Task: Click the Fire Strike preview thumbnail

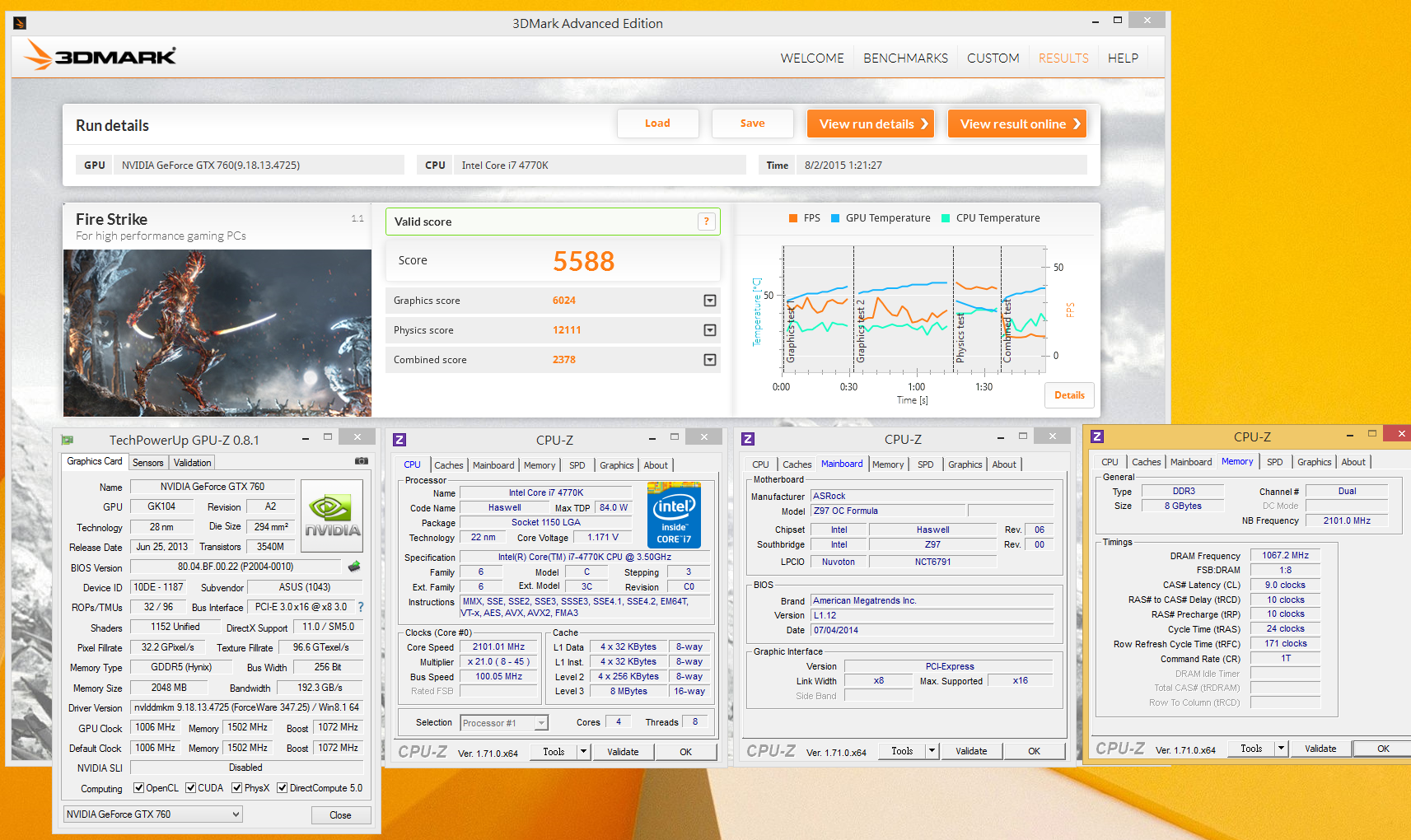Action: point(217,333)
